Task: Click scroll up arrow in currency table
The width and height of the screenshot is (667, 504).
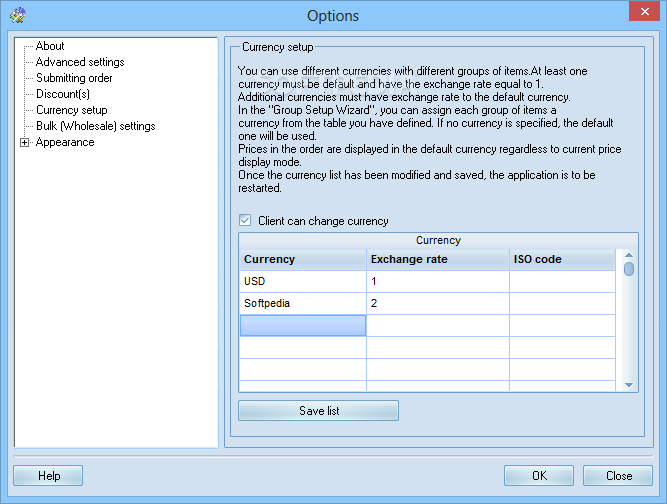Action: click(x=629, y=255)
